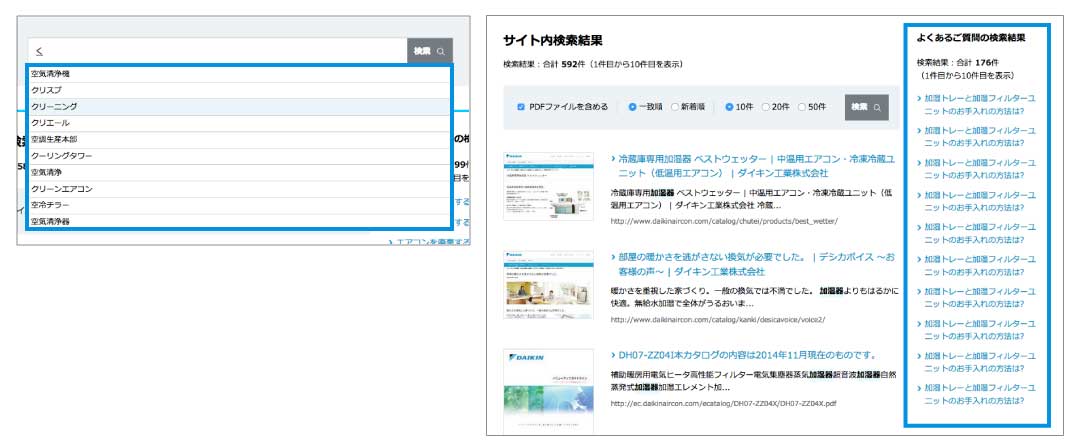Click 検索 button in the results filter bar
The height and width of the screenshot is (448, 1080).
[866, 108]
